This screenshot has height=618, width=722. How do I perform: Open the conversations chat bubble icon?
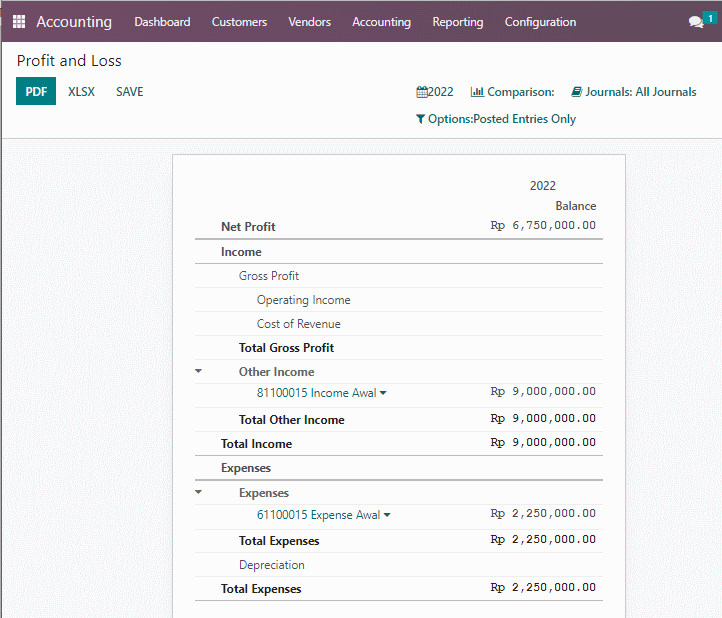[695, 22]
